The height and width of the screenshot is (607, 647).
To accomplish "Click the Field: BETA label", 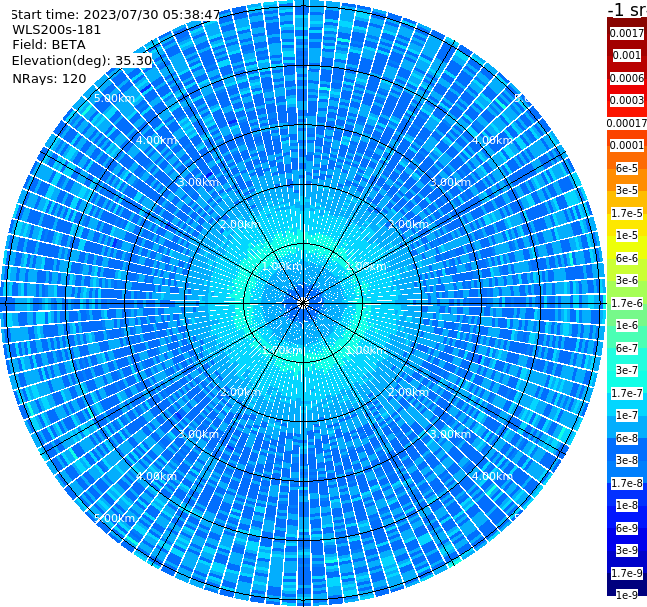I will 49,45.
